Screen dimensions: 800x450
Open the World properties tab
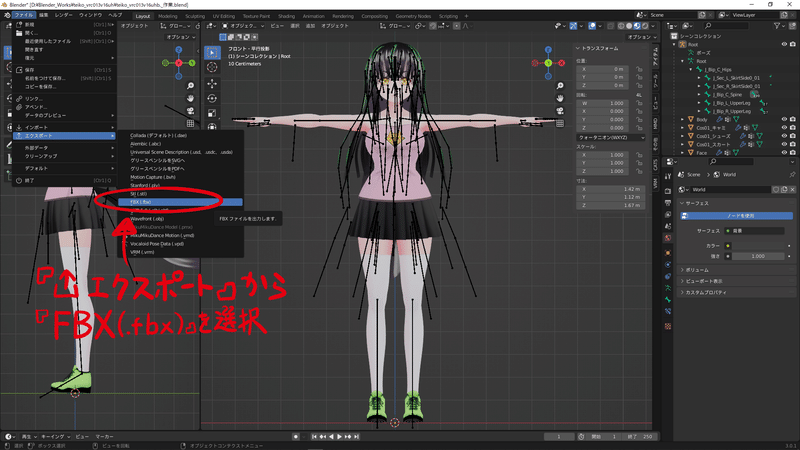pos(668,238)
